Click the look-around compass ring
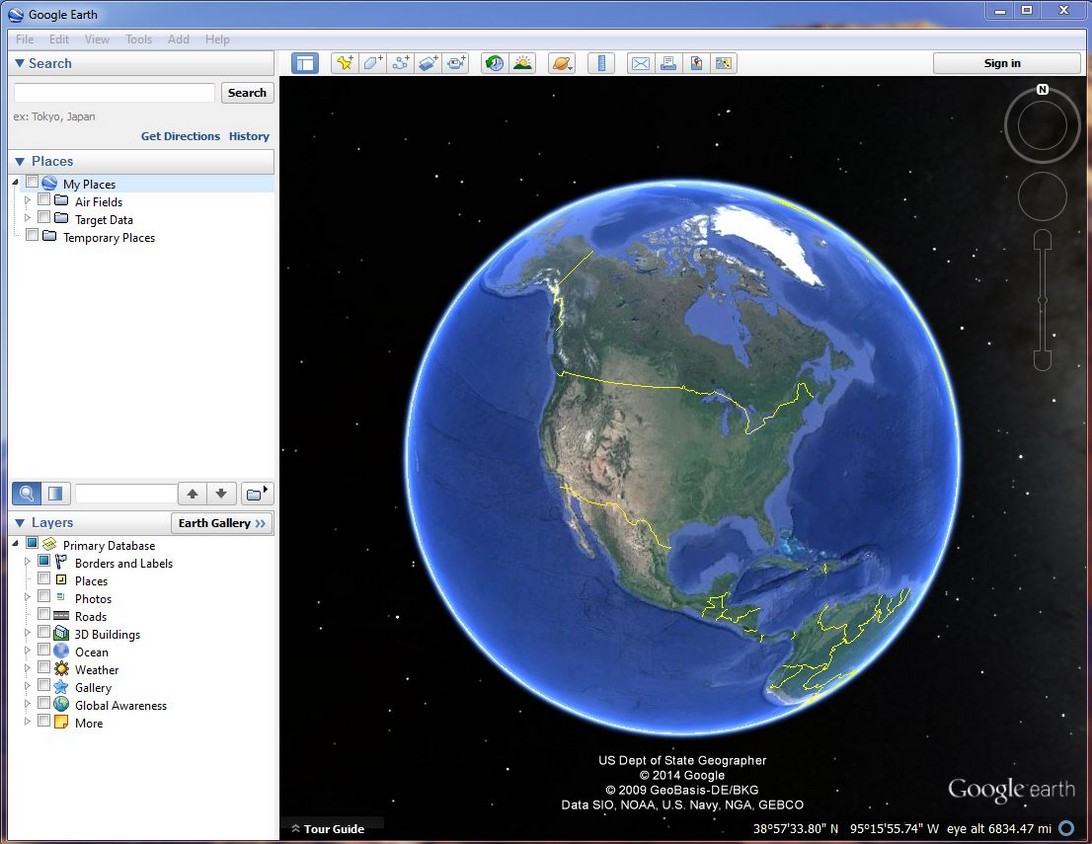This screenshot has height=844, width=1092. point(1042,125)
